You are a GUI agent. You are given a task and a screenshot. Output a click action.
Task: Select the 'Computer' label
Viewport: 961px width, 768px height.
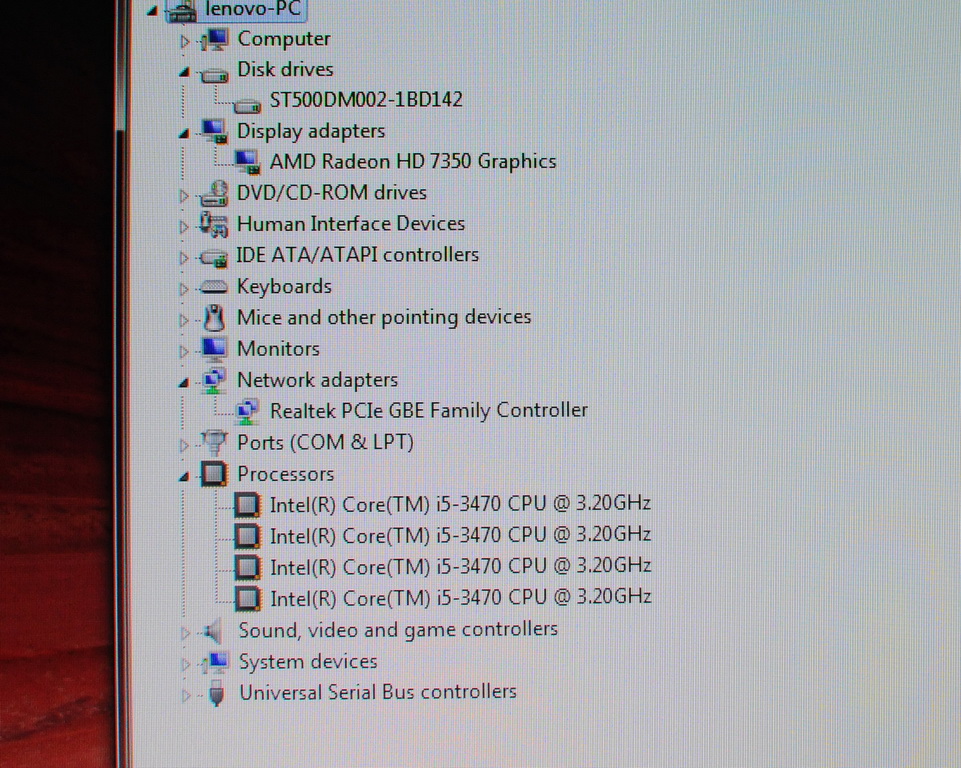pos(284,39)
